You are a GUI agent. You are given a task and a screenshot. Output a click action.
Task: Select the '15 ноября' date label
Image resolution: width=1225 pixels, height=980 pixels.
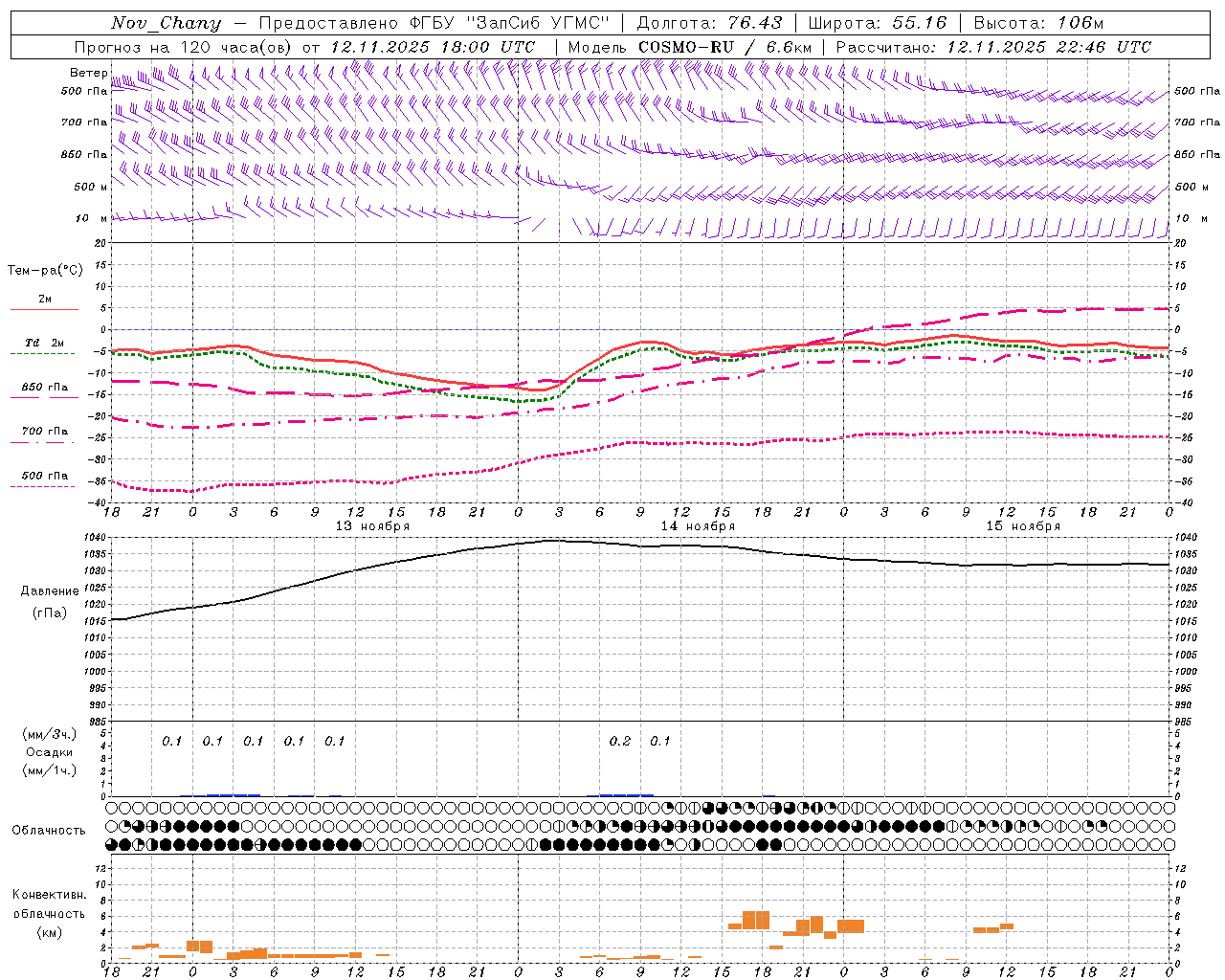[1023, 526]
